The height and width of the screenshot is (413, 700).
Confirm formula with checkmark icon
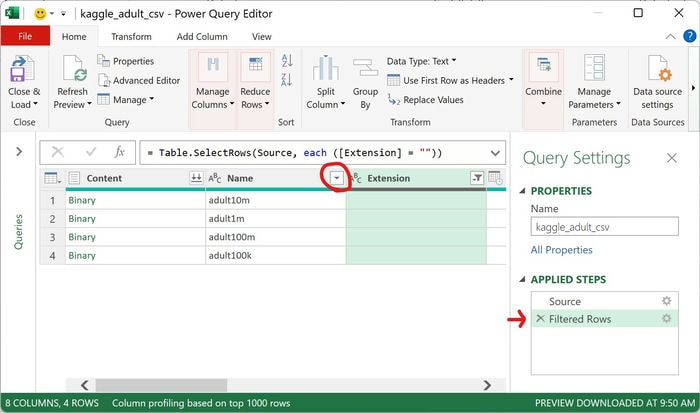click(x=91, y=152)
